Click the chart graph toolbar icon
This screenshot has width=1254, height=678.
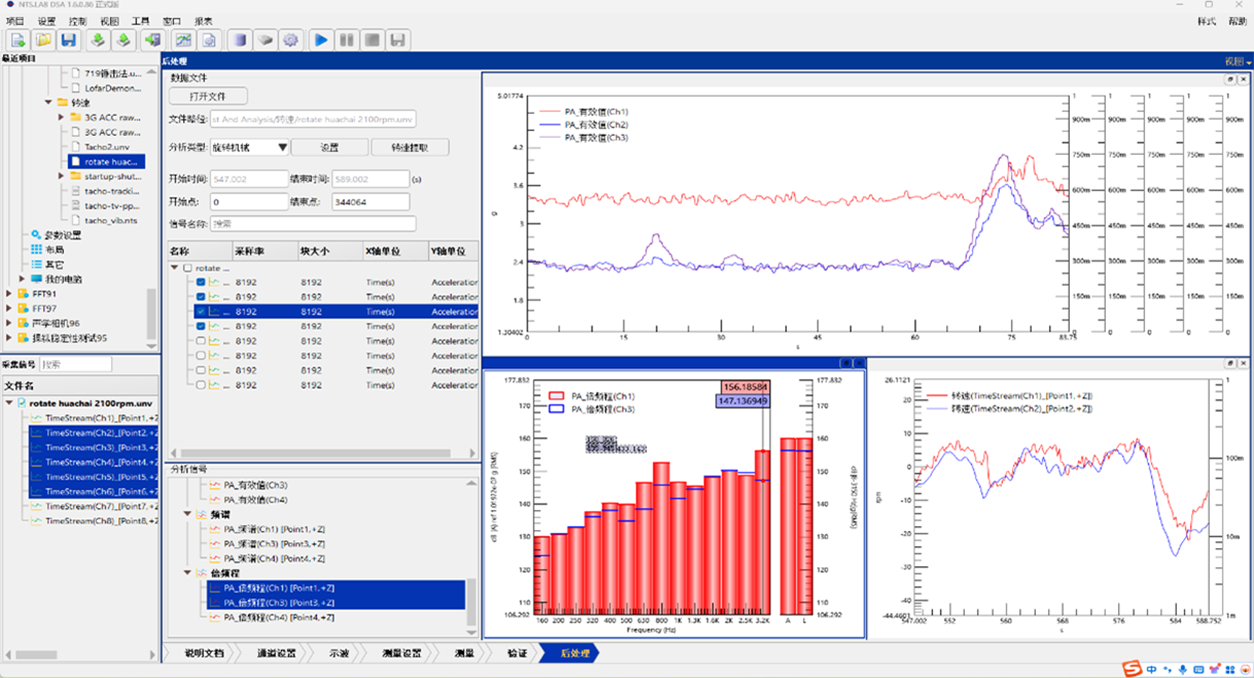(x=183, y=40)
